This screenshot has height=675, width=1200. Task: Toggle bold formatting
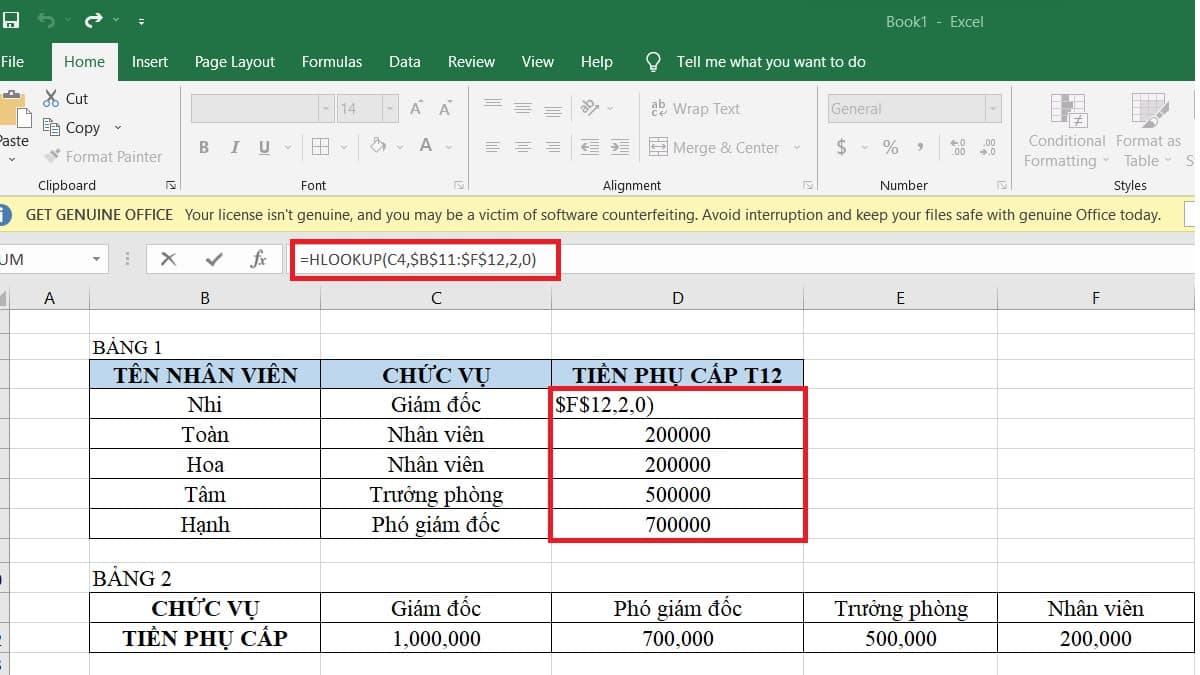click(x=204, y=146)
